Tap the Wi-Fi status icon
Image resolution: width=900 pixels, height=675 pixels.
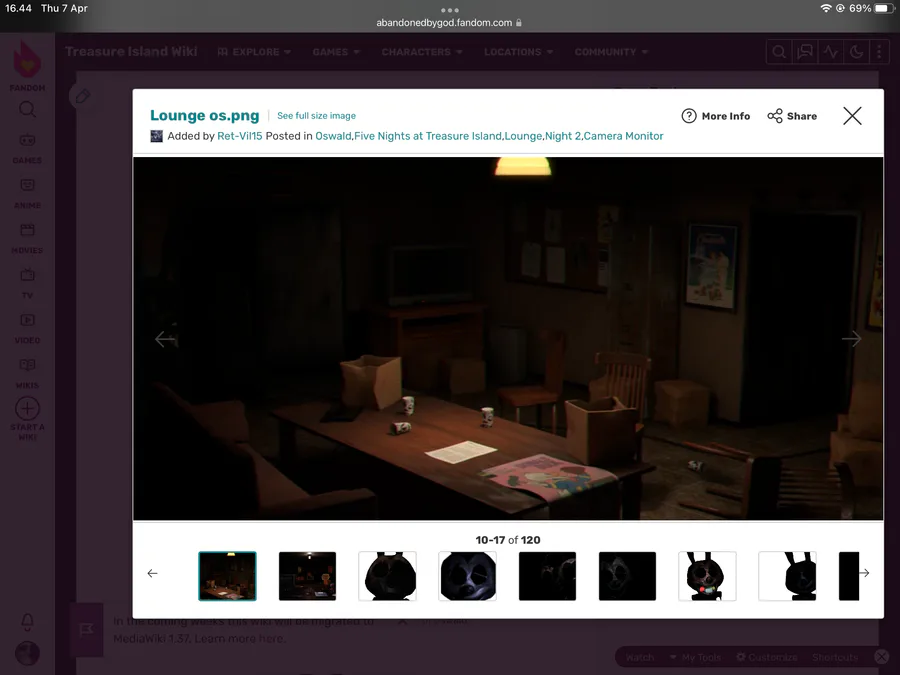point(826,8)
